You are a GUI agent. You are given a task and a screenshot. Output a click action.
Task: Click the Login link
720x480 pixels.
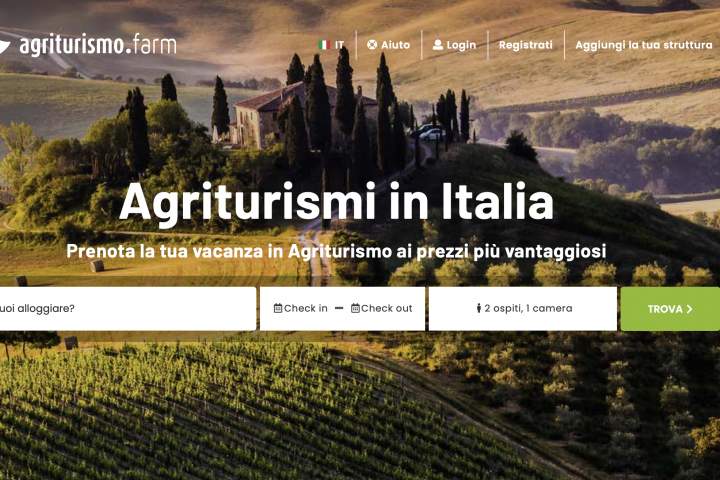455,45
